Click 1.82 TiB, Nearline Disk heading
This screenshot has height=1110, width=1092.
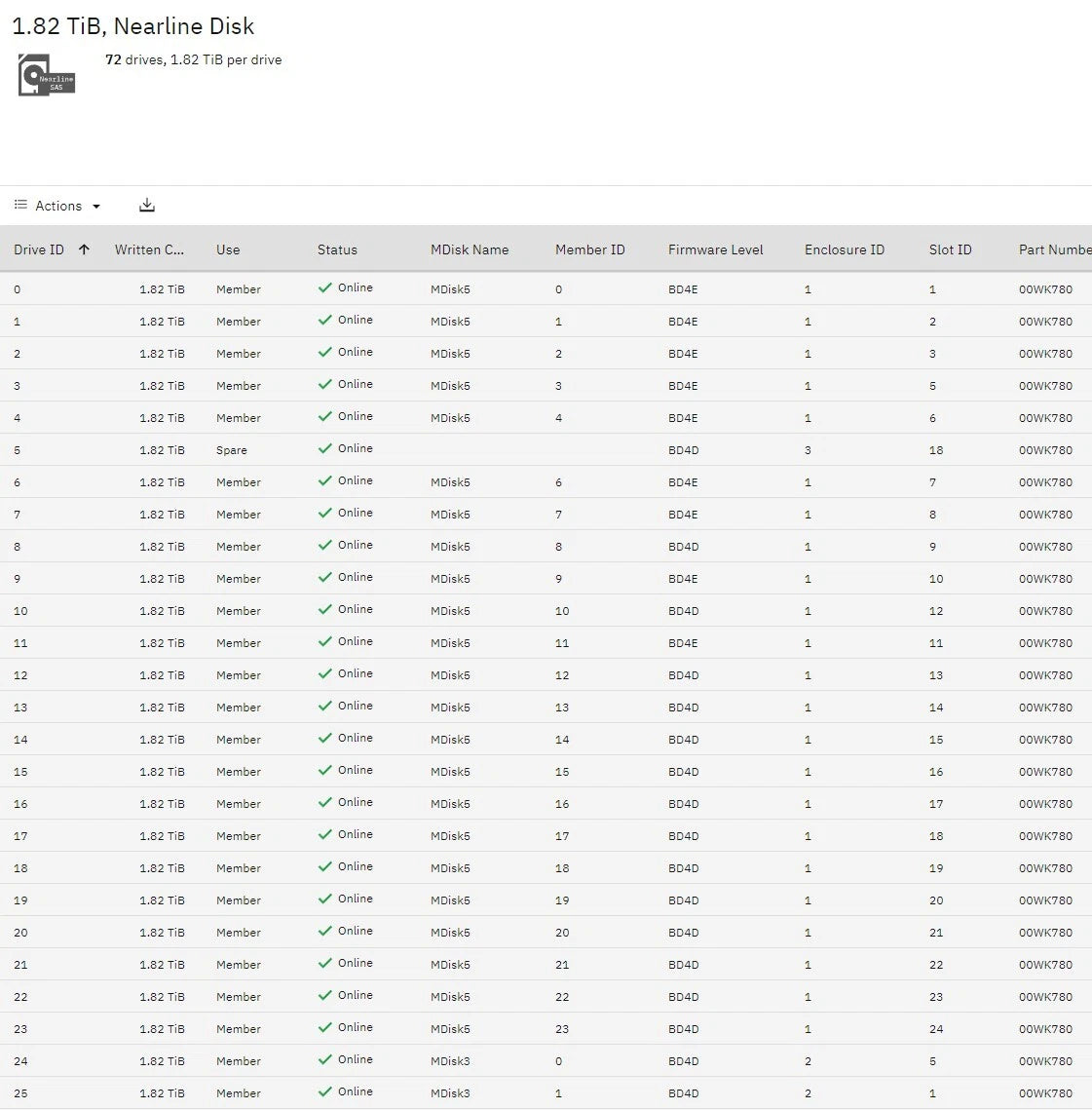pos(133,26)
